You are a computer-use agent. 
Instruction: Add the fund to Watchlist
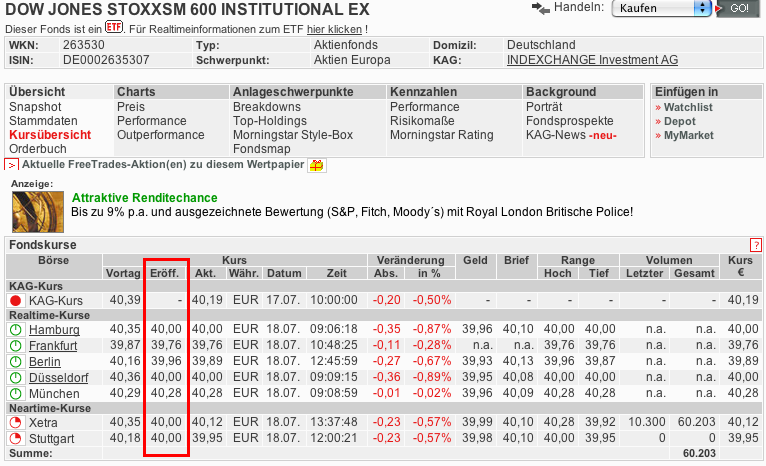688,107
